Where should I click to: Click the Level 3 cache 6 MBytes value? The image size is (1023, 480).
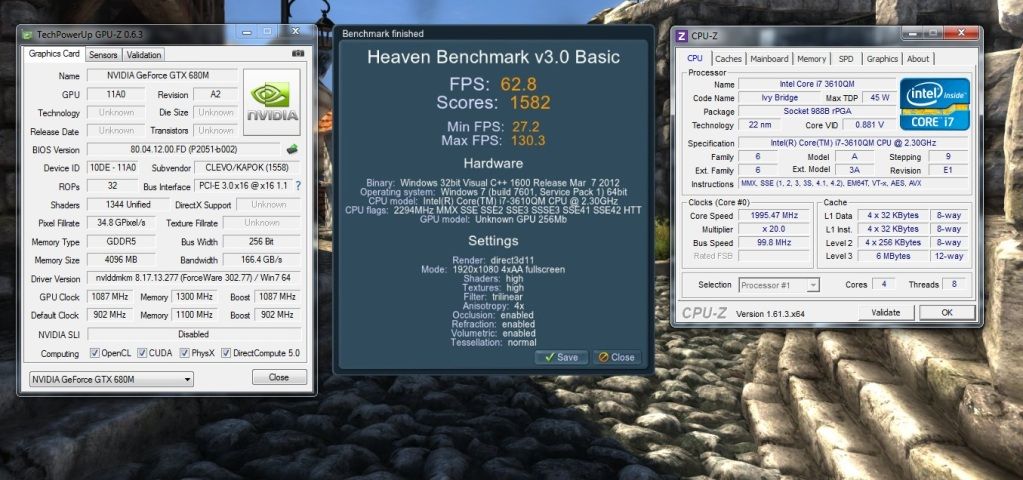[x=893, y=256]
